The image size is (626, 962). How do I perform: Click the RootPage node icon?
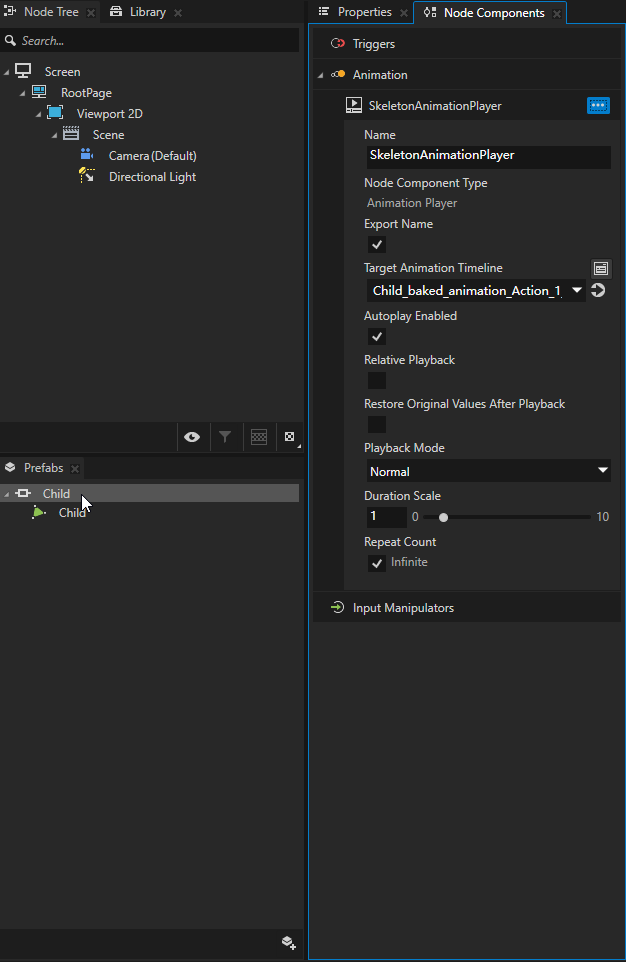pos(39,92)
